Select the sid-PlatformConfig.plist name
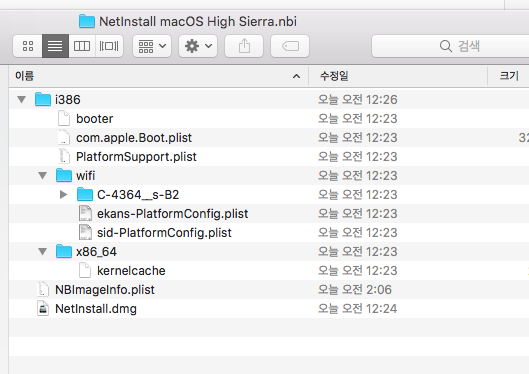This screenshot has height=374, width=529. pos(164,233)
